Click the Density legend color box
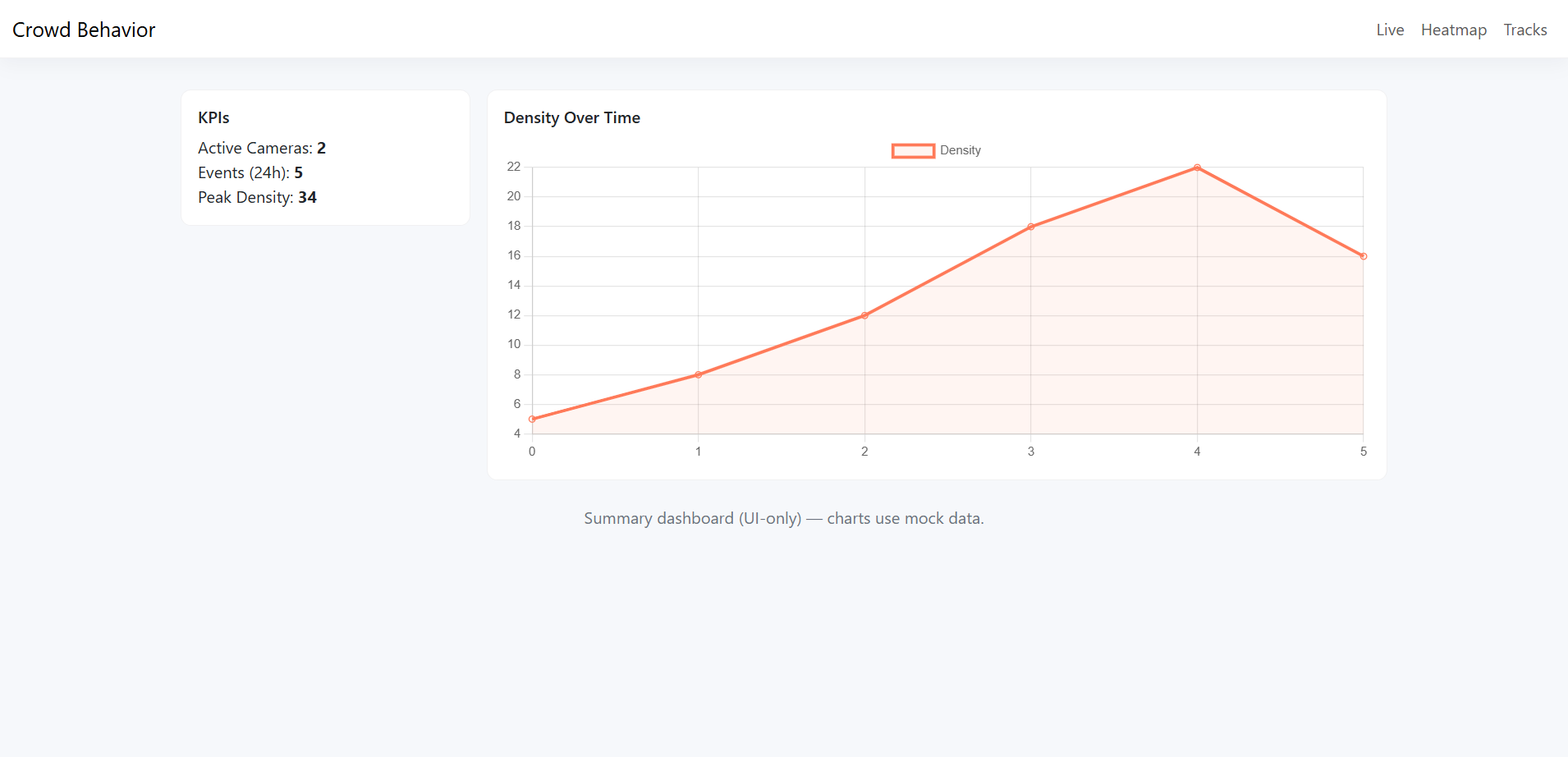1568x757 pixels. [913, 150]
